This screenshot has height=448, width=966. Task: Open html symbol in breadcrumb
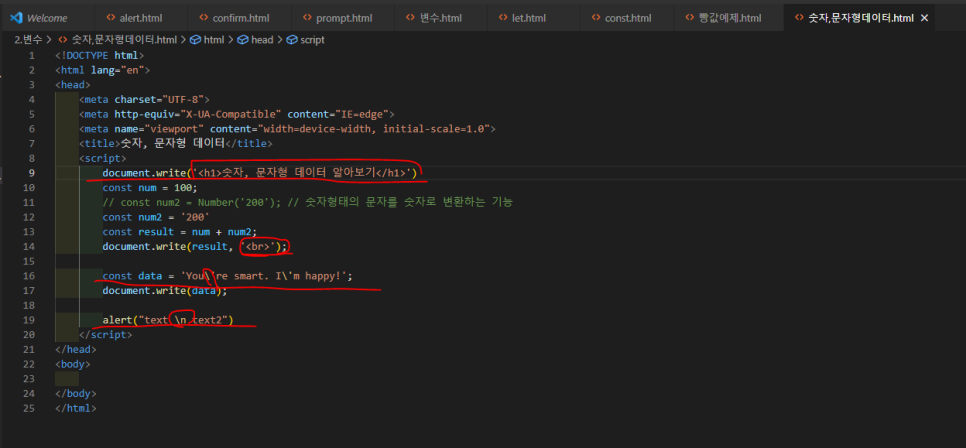214,39
